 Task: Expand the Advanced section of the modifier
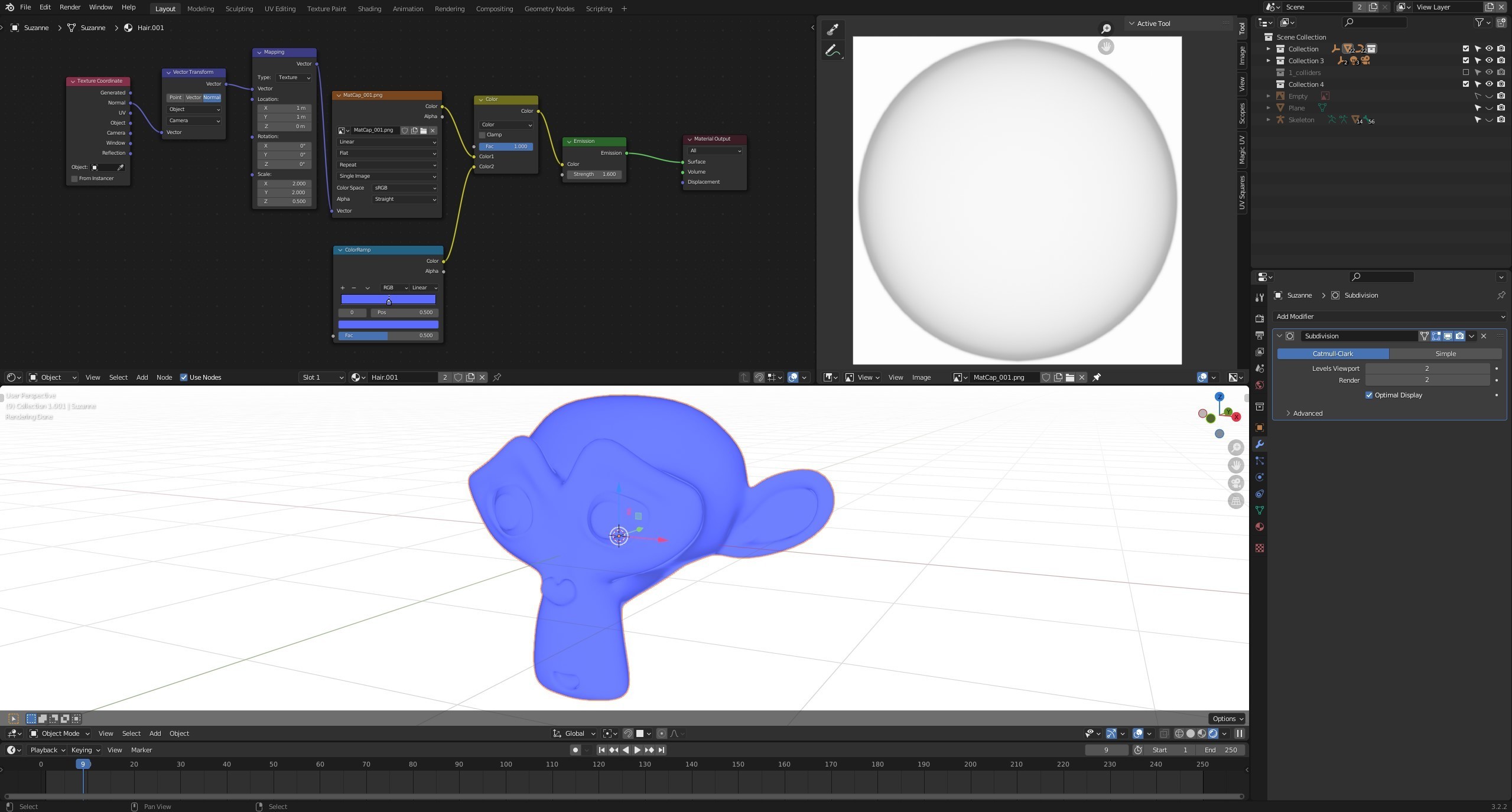coord(1306,413)
